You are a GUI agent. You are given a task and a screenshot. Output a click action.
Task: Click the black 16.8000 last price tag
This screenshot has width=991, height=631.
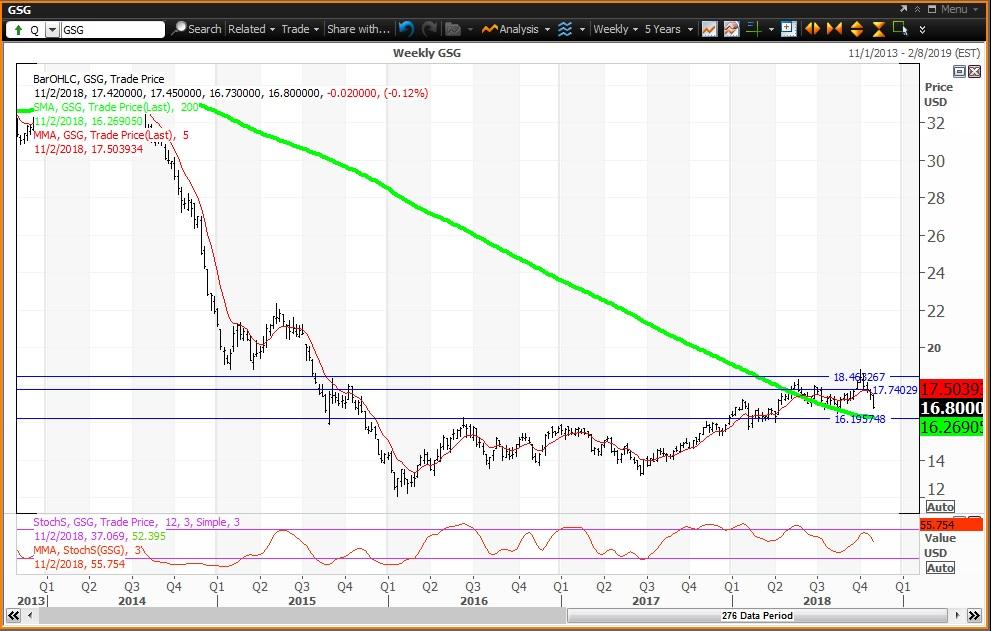point(951,408)
